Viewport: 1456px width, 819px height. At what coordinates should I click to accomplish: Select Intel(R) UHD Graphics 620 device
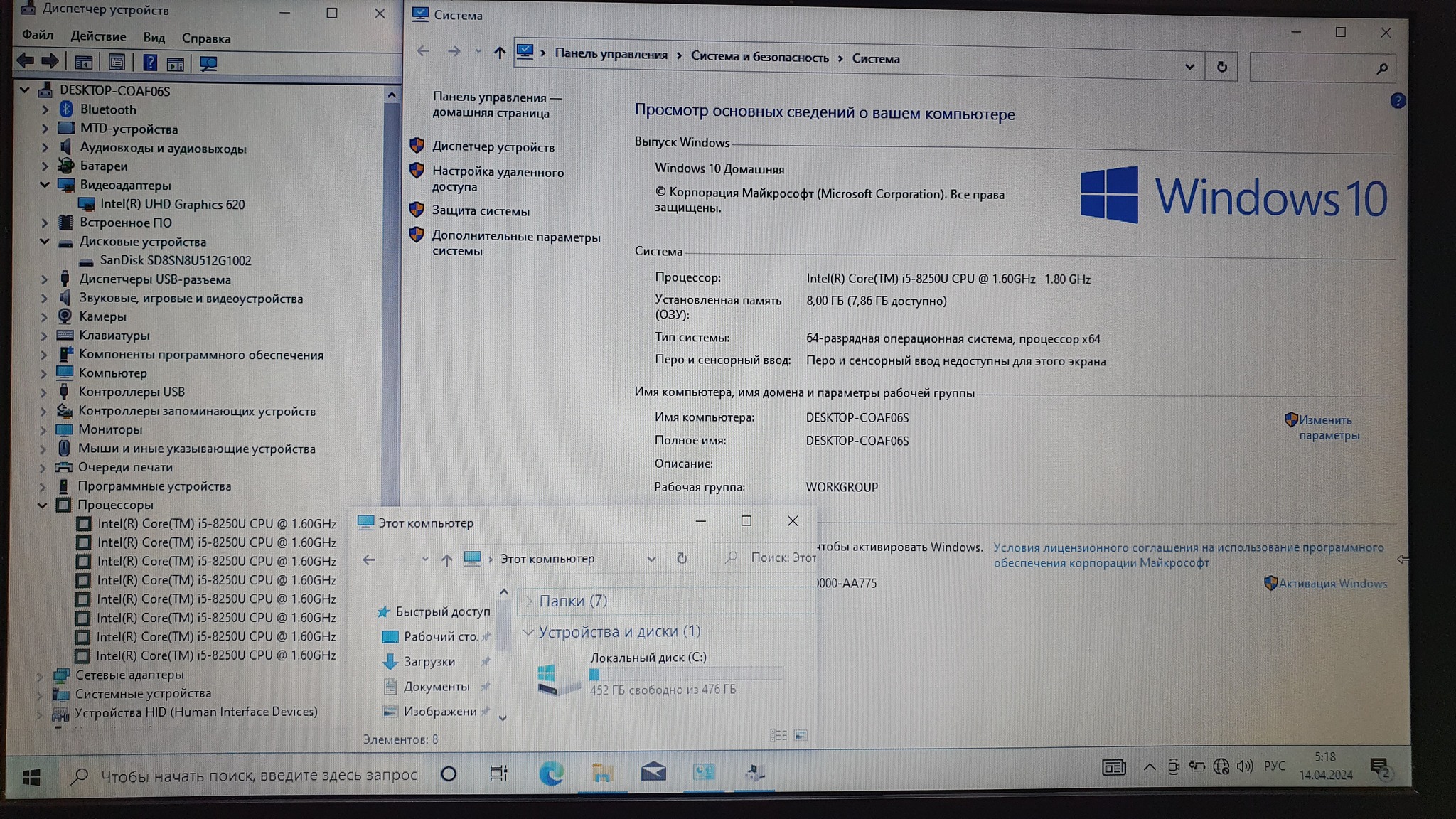172,205
